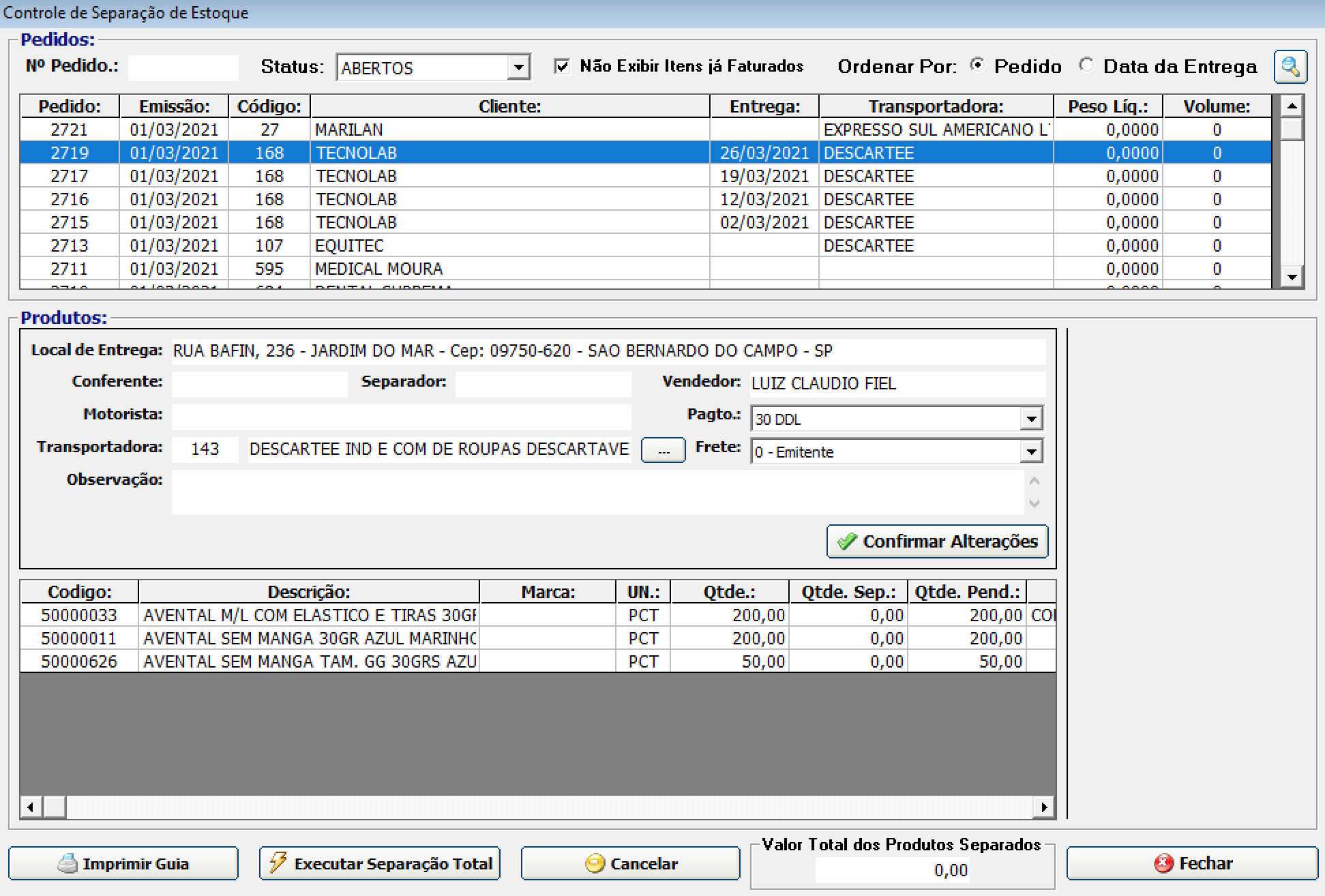Click the red Fechar button
This screenshot has height=896, width=1325.
[x=1191, y=863]
